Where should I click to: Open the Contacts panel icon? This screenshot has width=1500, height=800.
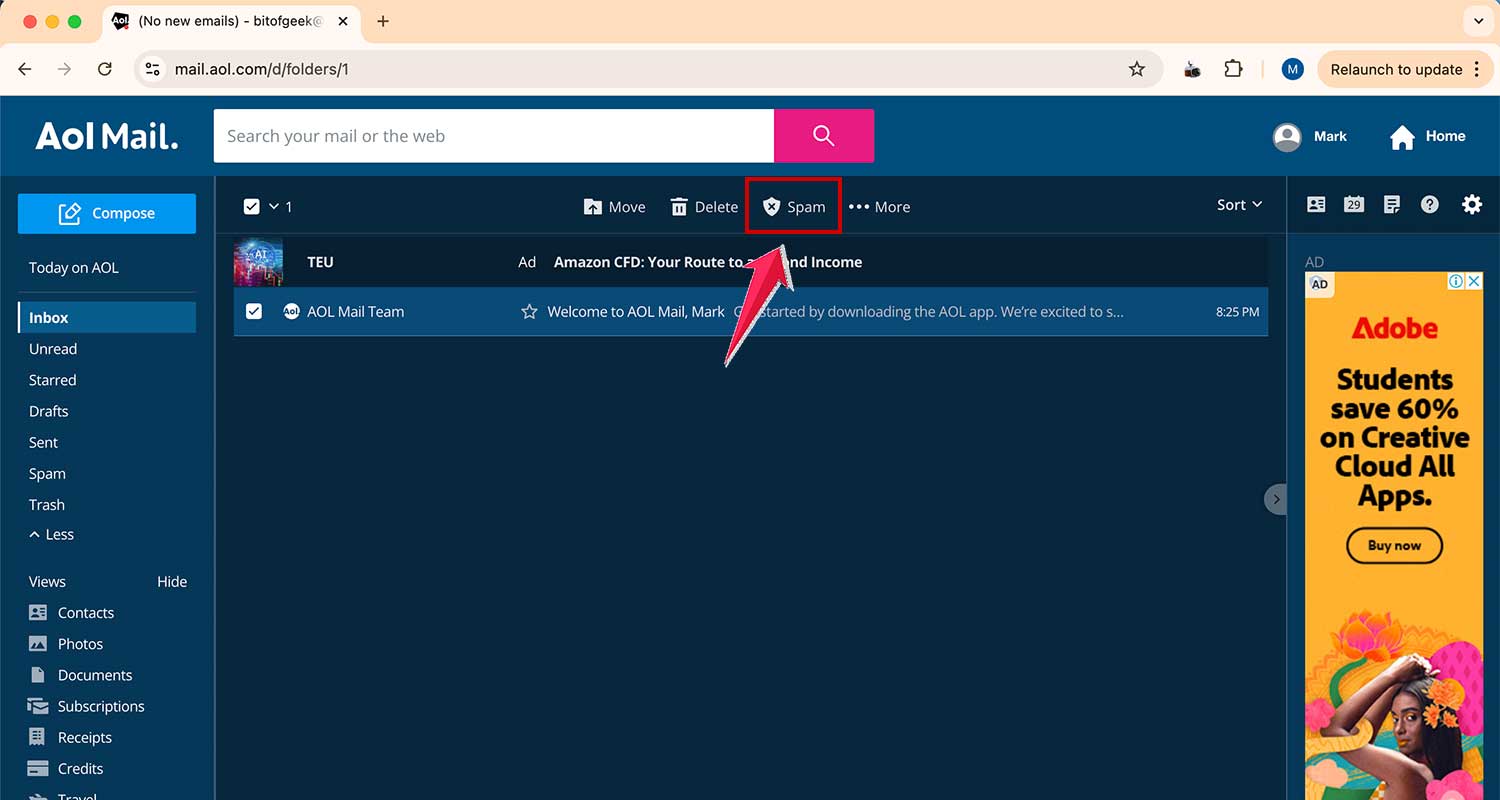[x=1315, y=204]
